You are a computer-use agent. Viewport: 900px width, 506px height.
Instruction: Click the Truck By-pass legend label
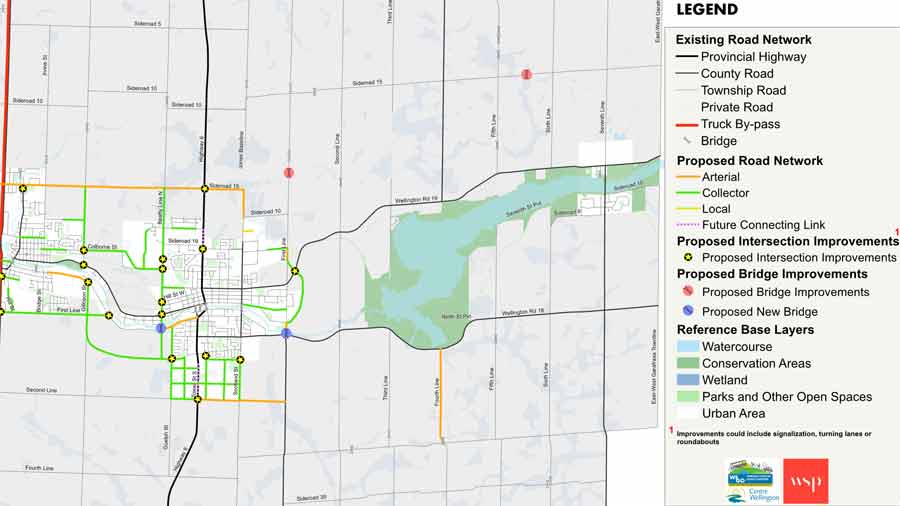(x=740, y=124)
